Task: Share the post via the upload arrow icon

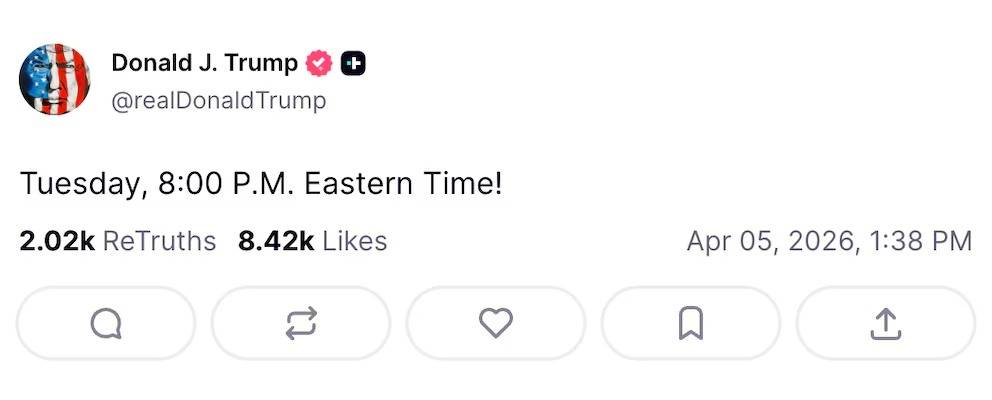Action: 886,323
